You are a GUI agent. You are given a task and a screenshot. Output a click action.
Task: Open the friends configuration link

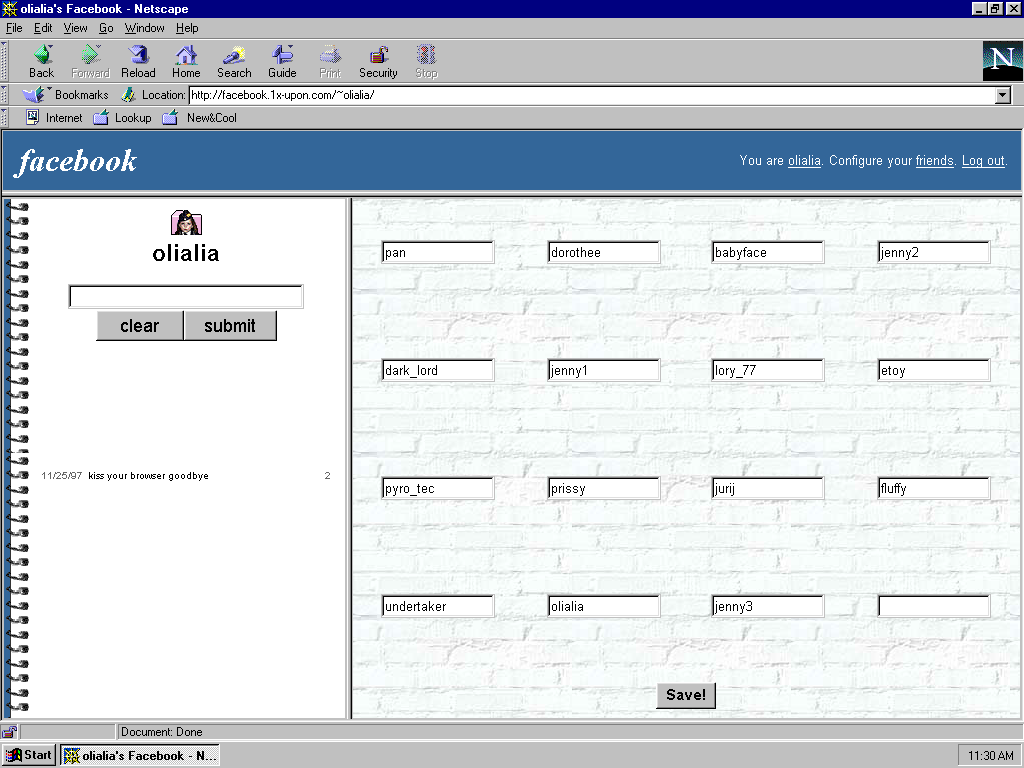(934, 161)
